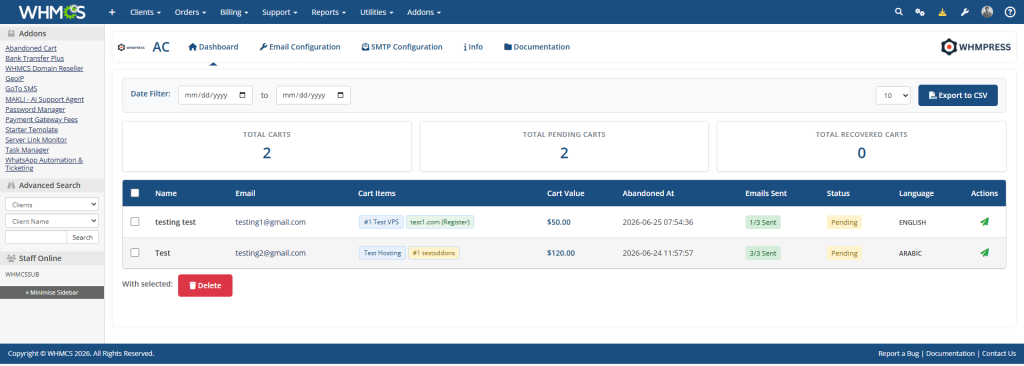Screen dimensions: 1024x366
Task: Click the admin user avatar
Action: (987, 12)
